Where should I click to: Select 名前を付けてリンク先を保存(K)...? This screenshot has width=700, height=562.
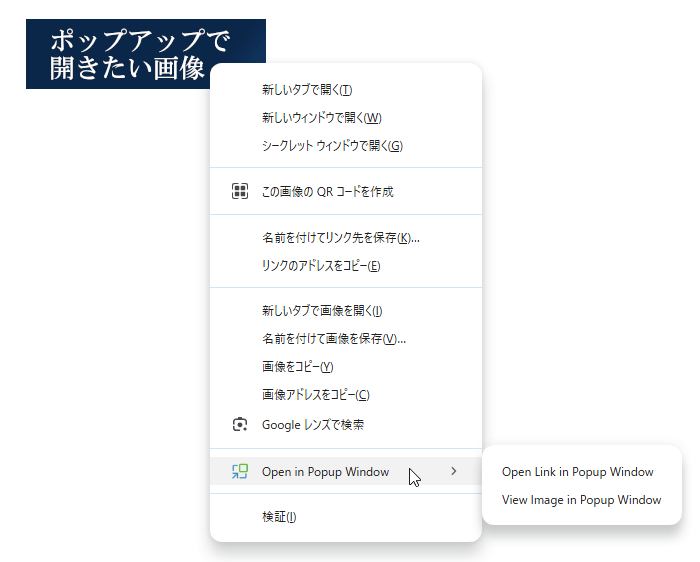click(346, 237)
